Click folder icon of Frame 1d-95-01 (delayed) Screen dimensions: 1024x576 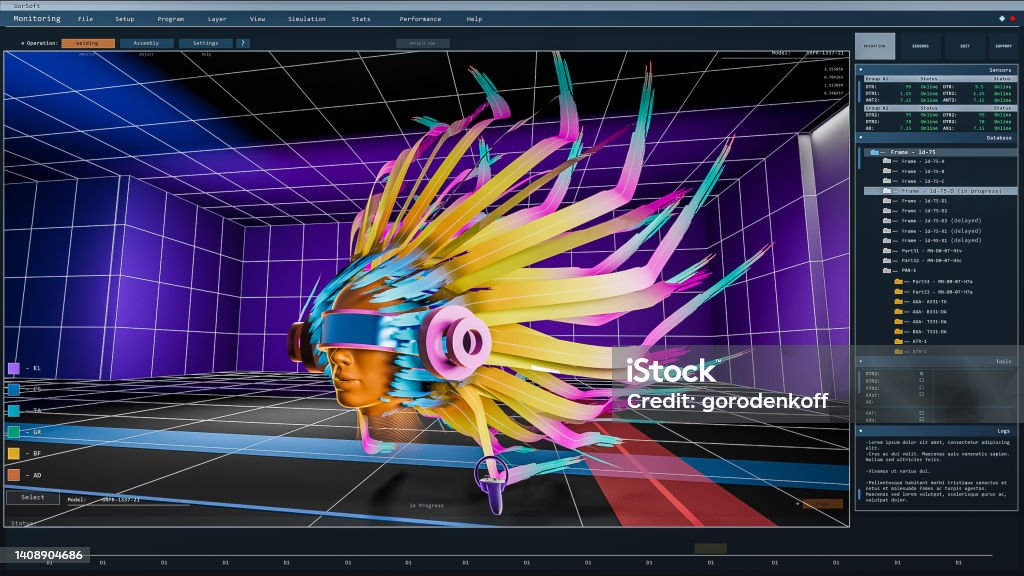click(887, 240)
